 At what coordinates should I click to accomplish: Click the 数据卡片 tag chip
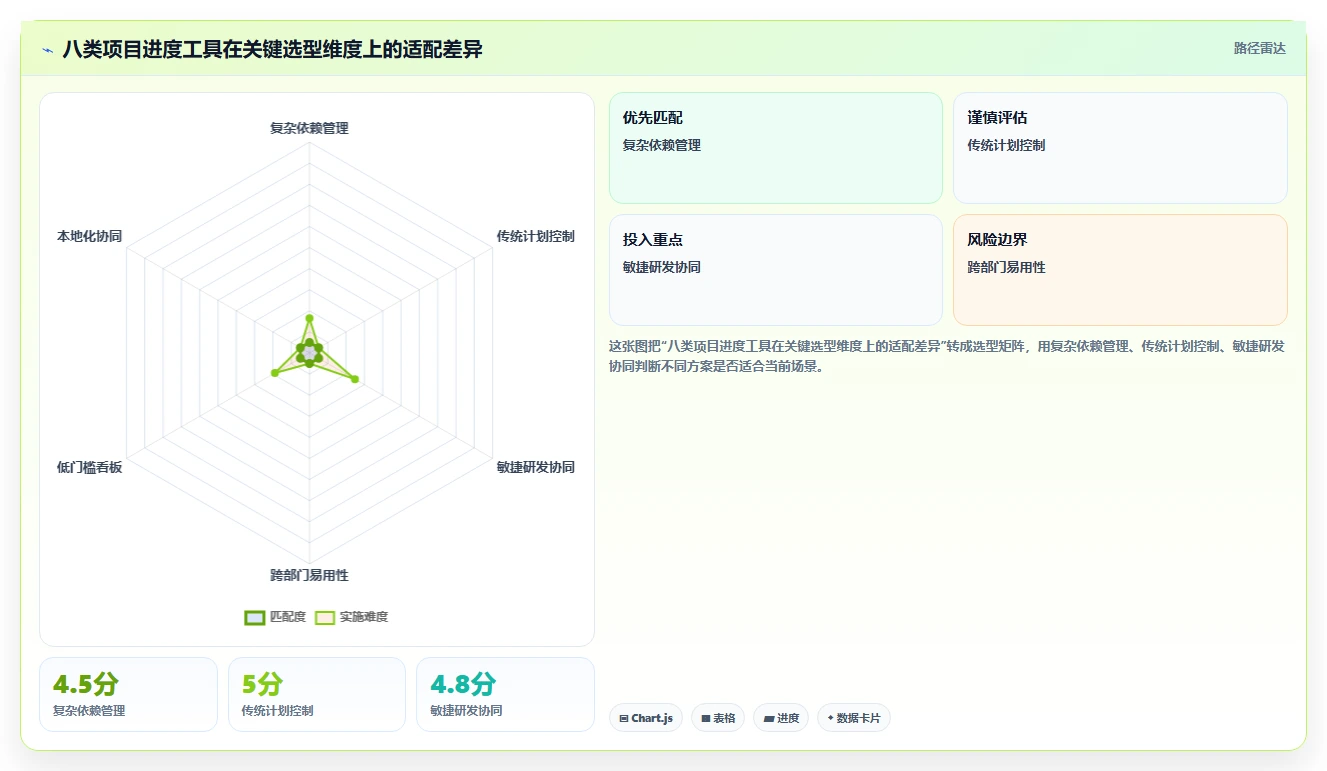coord(853,718)
